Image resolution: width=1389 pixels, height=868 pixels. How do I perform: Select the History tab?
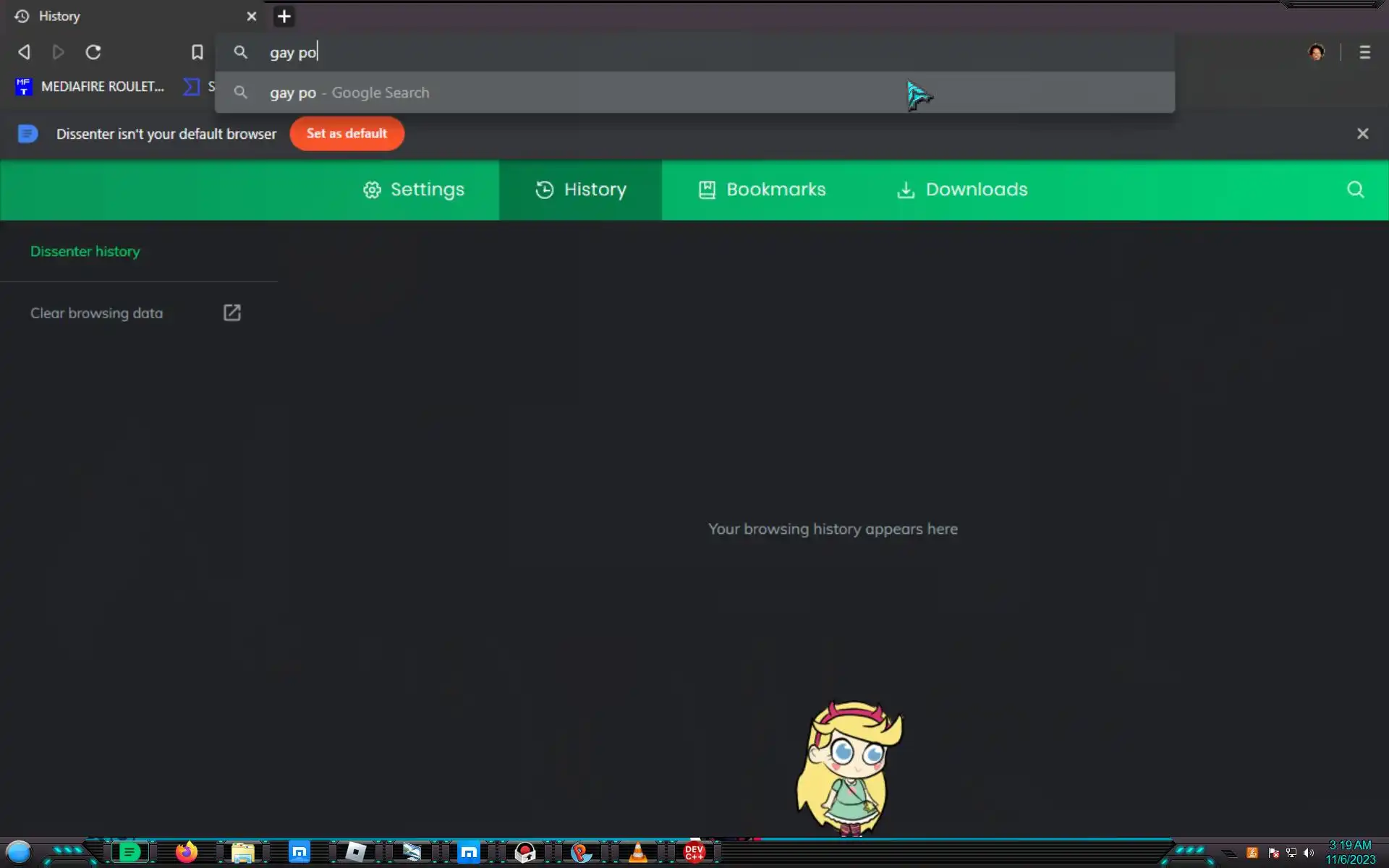581,190
